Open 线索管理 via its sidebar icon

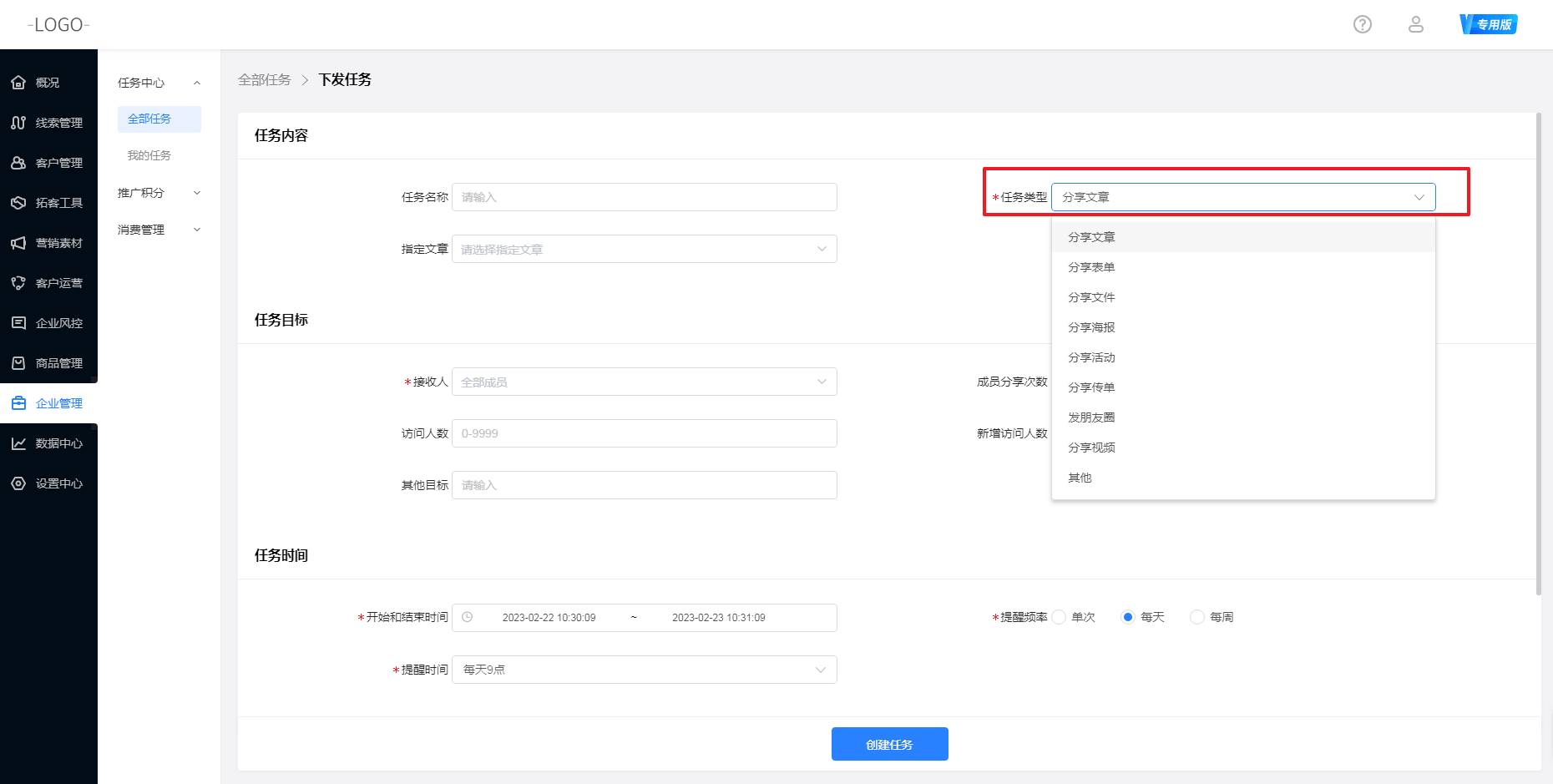point(18,123)
